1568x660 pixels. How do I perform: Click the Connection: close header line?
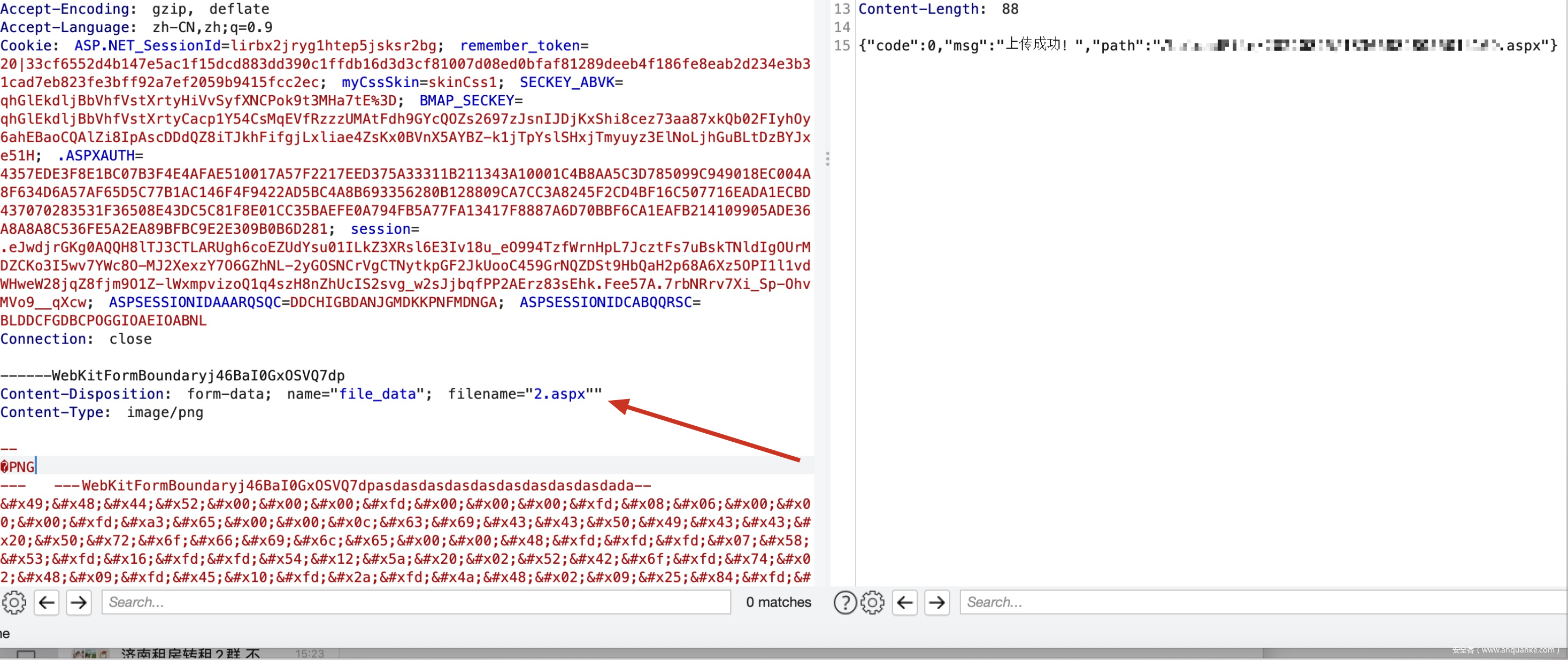coord(76,339)
